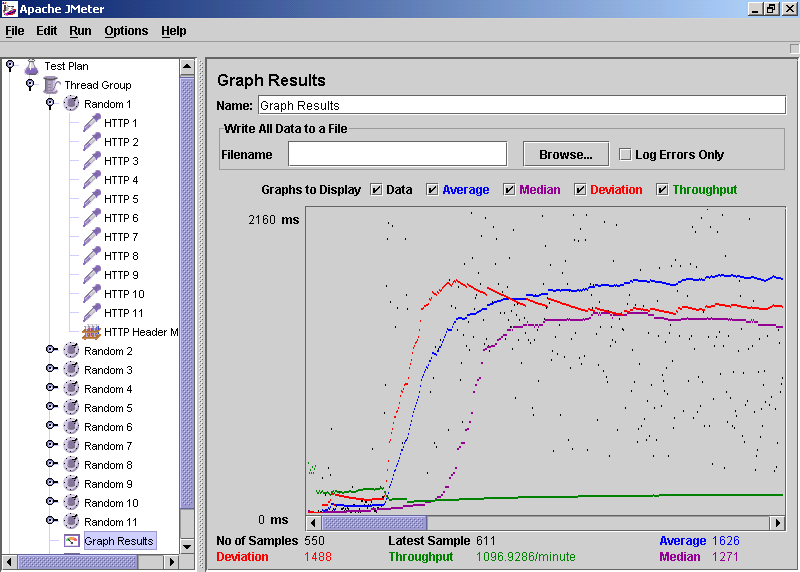800x572 pixels.
Task: Open the Run menu
Action: pyautogui.click(x=80, y=31)
